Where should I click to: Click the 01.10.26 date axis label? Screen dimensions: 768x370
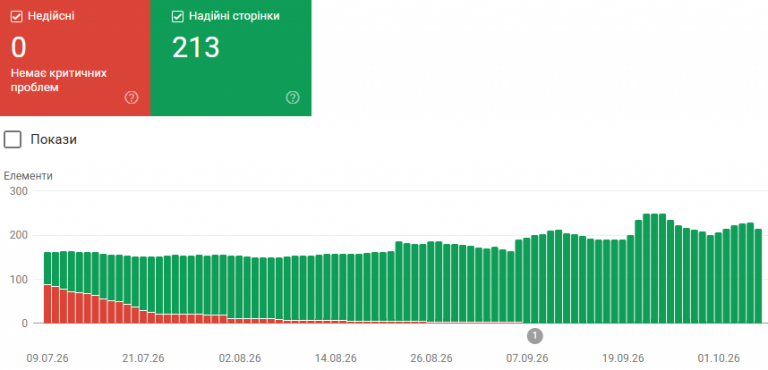(719, 358)
